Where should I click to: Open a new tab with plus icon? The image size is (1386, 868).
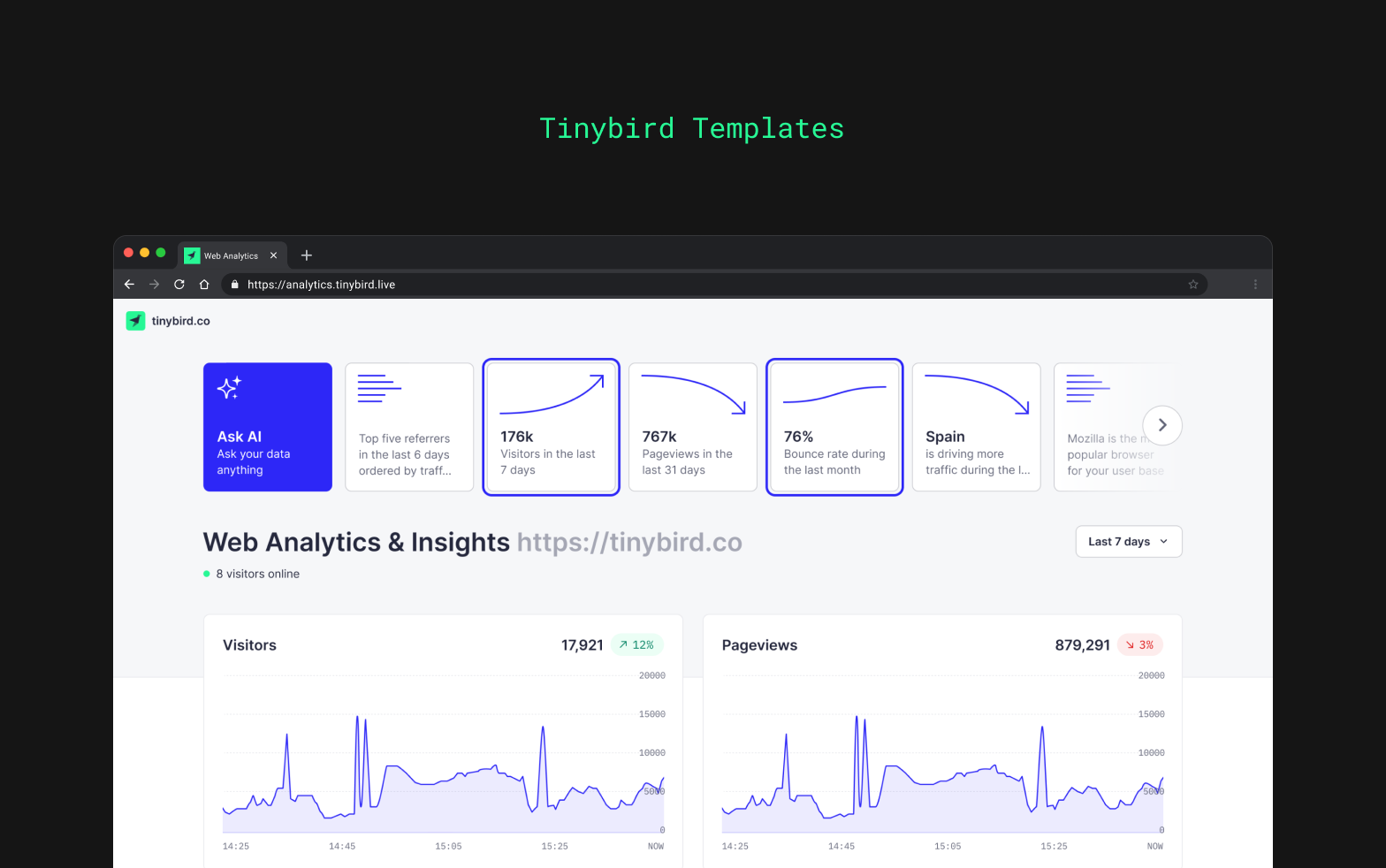click(x=307, y=255)
